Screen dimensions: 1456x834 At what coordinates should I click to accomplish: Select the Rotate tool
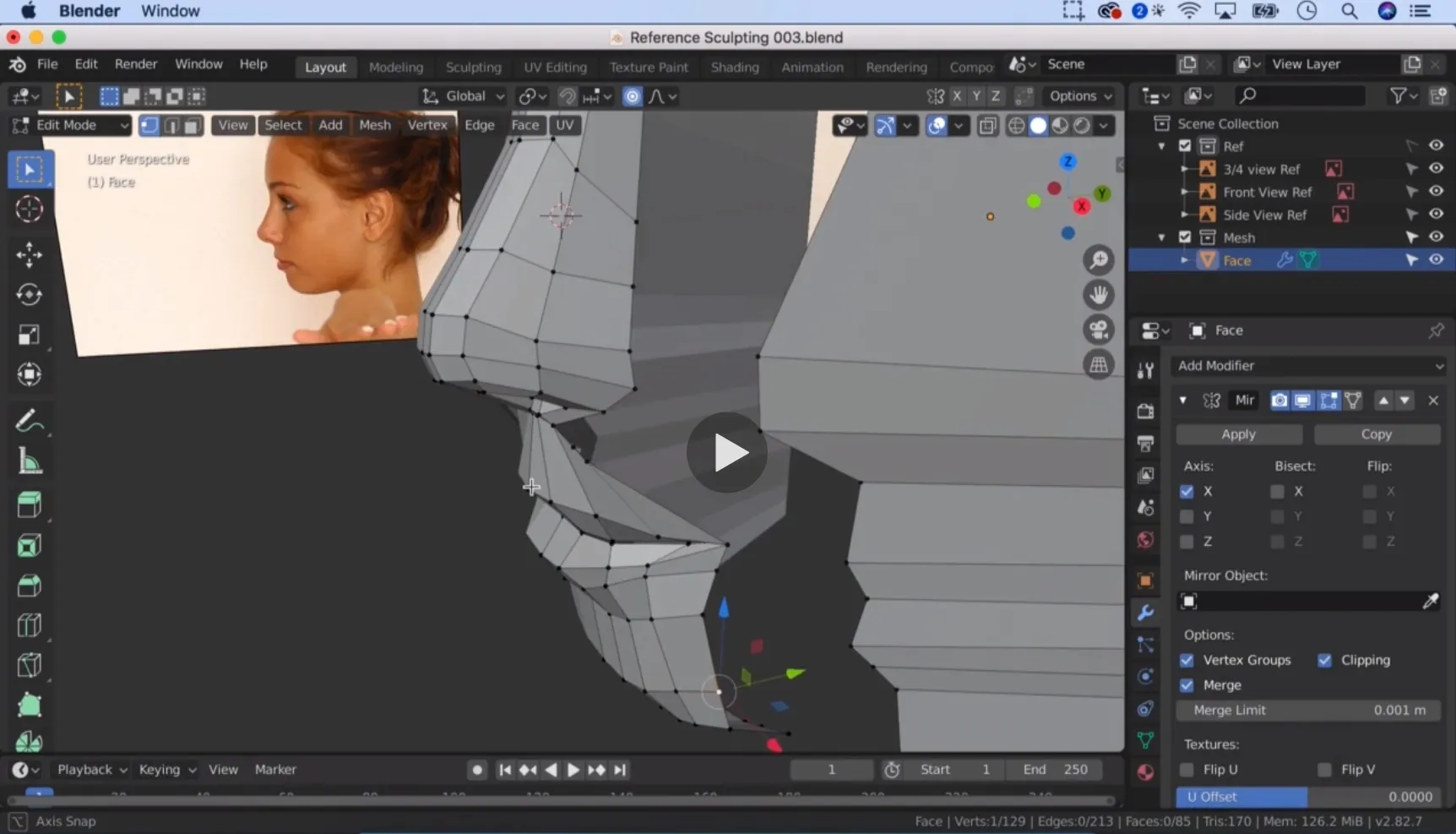tap(29, 295)
